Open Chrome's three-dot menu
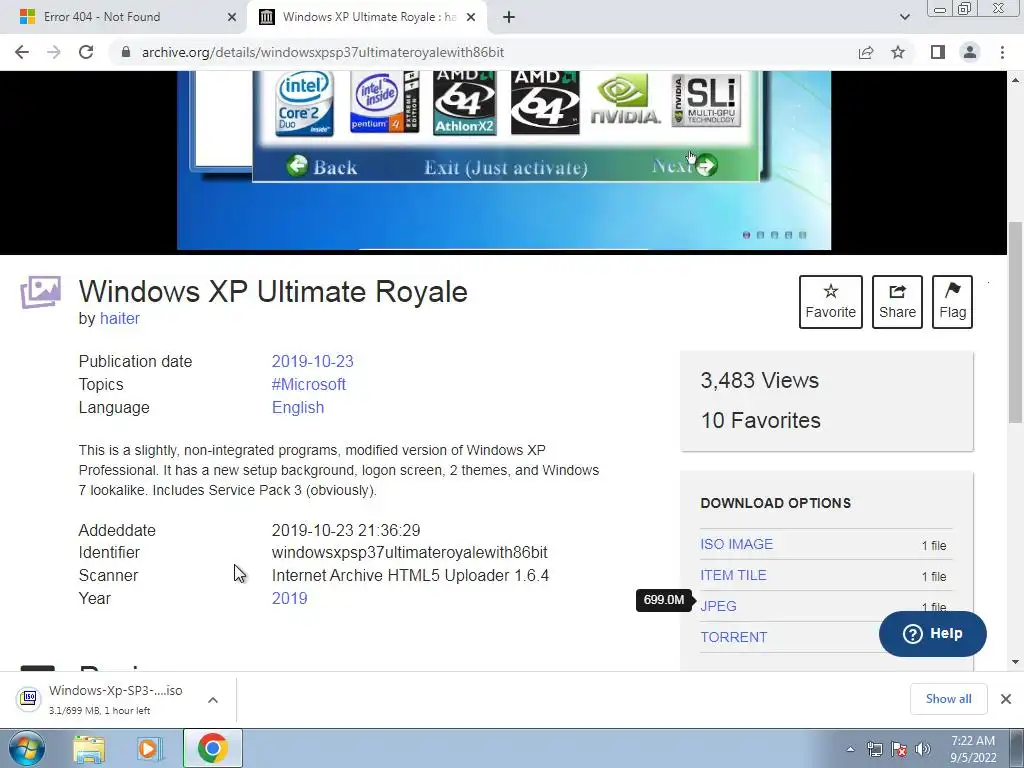1024x768 pixels. (x=1002, y=52)
